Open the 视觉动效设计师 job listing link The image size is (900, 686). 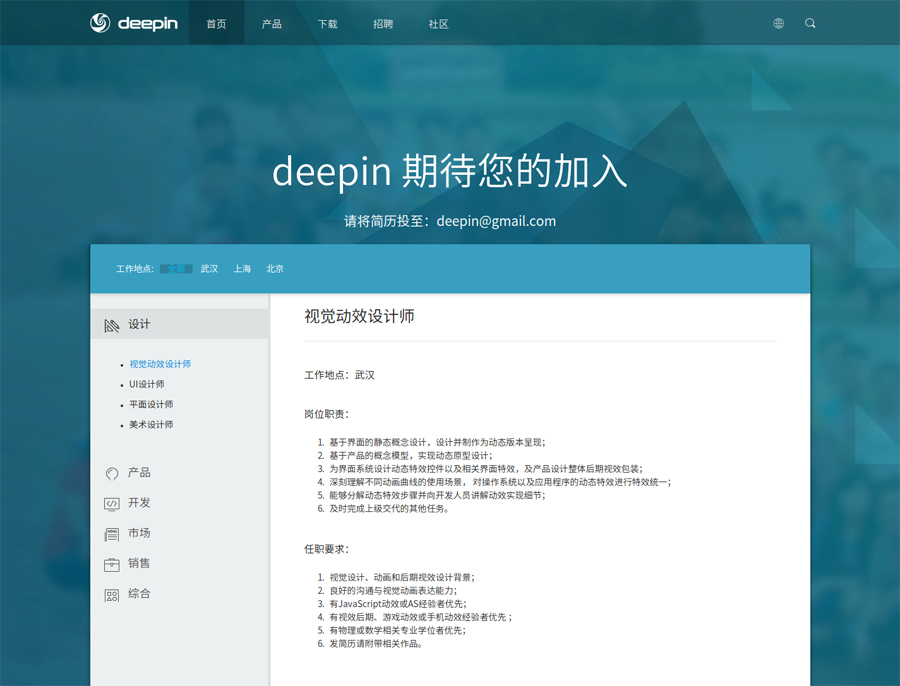pos(160,364)
